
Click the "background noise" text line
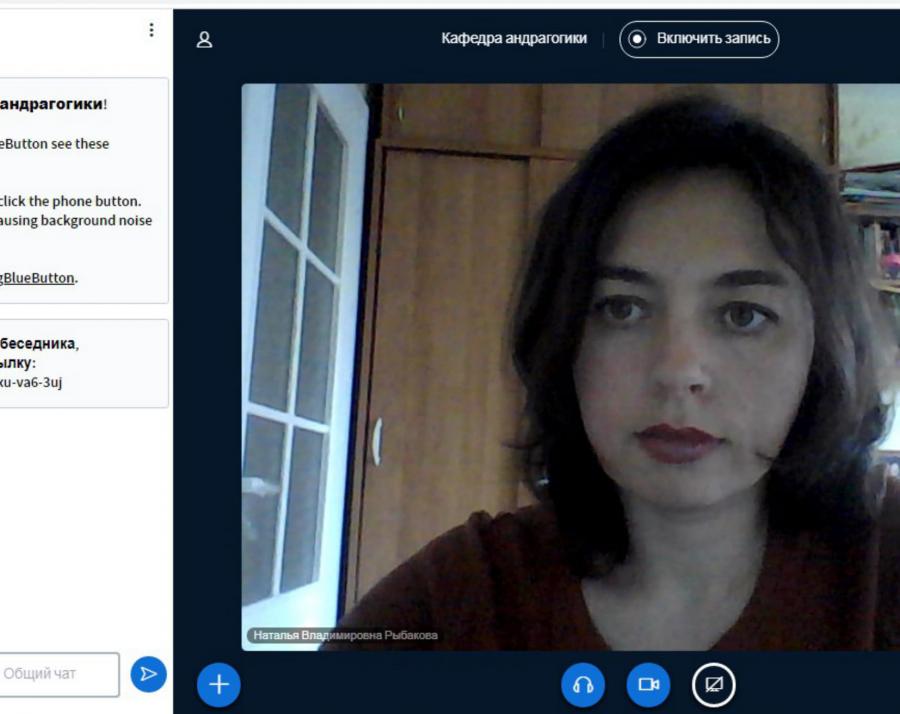(76, 220)
